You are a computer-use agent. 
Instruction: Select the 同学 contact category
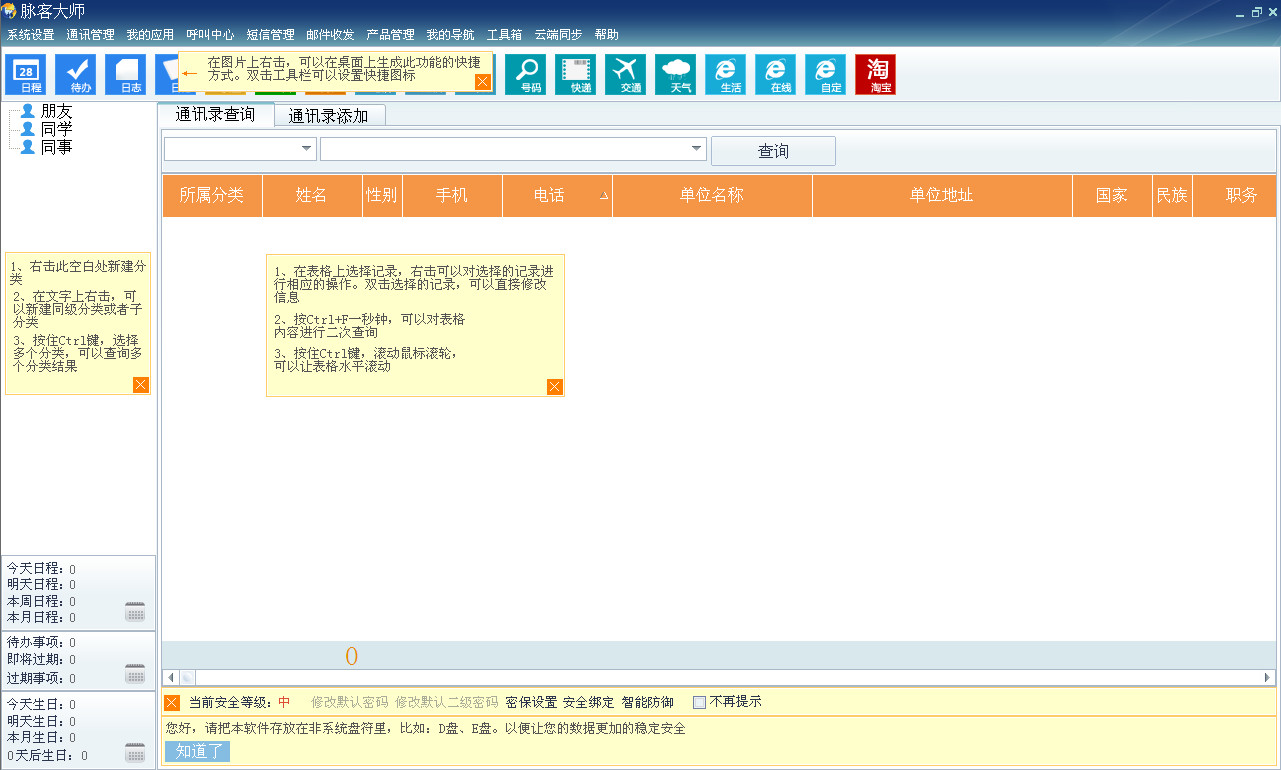[x=58, y=128]
